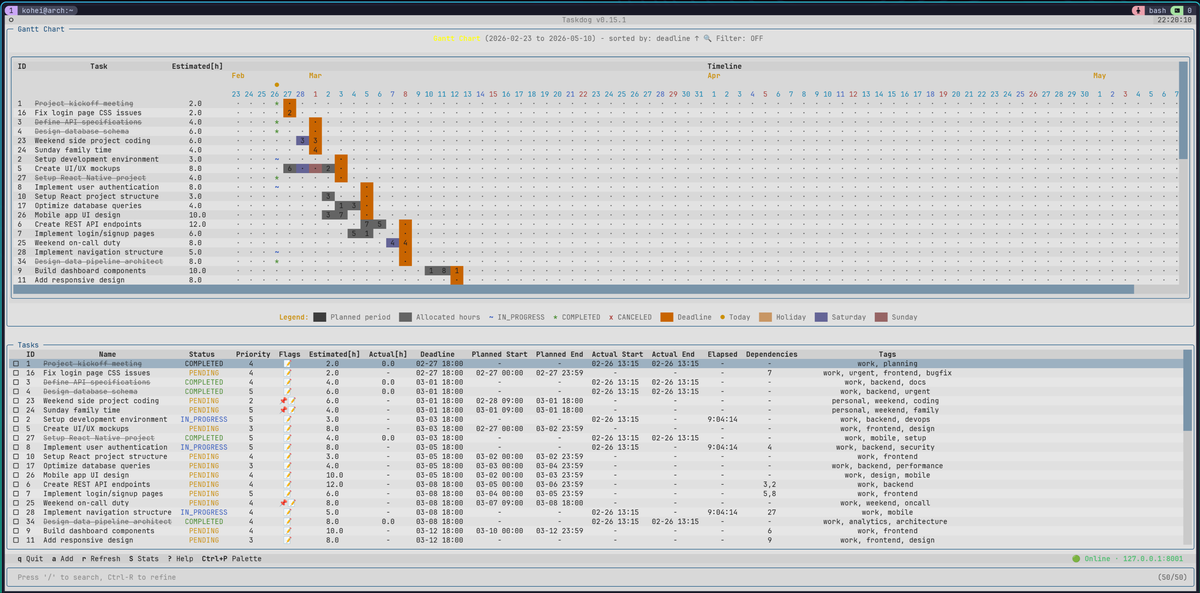Sort by the Status column header

coord(203,354)
